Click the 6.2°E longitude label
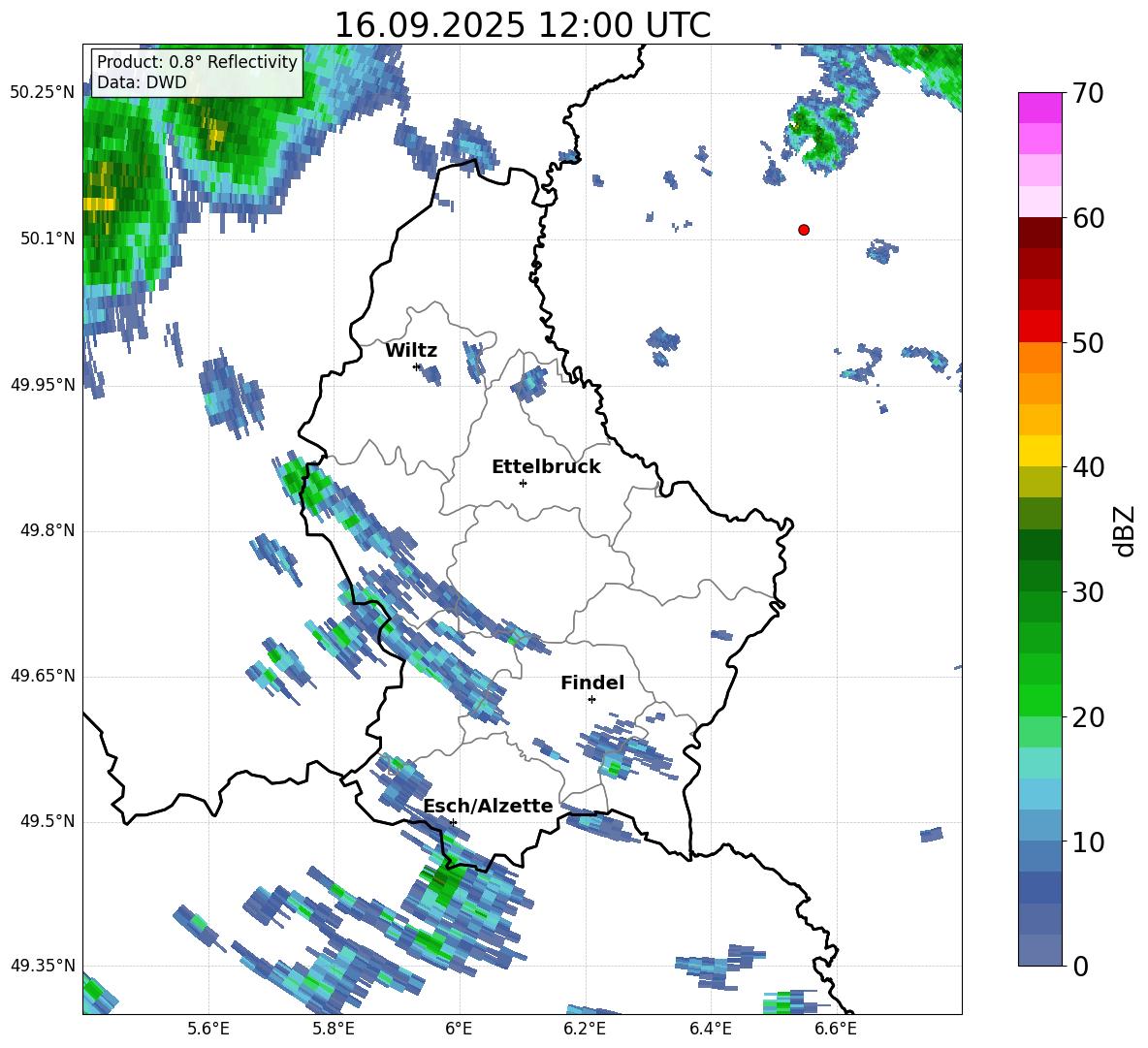1148x1048 pixels. pos(585,1029)
